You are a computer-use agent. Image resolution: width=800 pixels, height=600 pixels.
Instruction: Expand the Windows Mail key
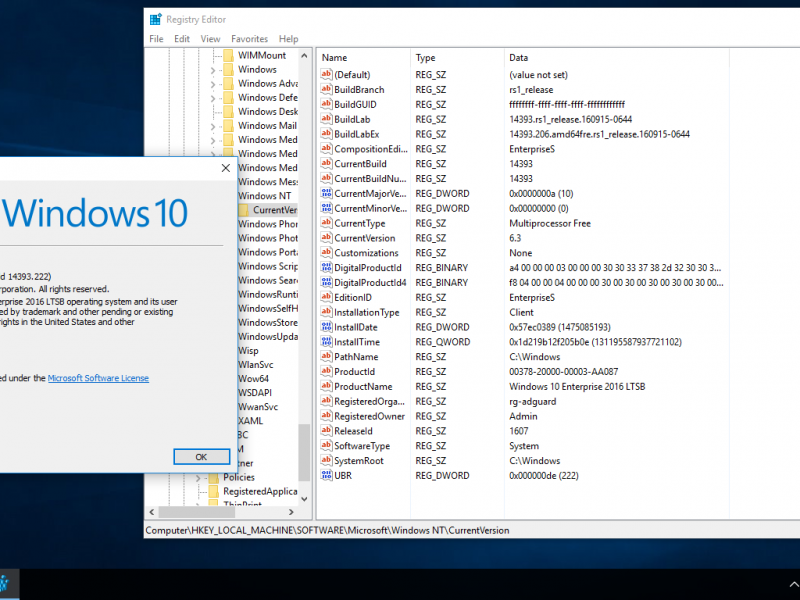[x=213, y=126]
